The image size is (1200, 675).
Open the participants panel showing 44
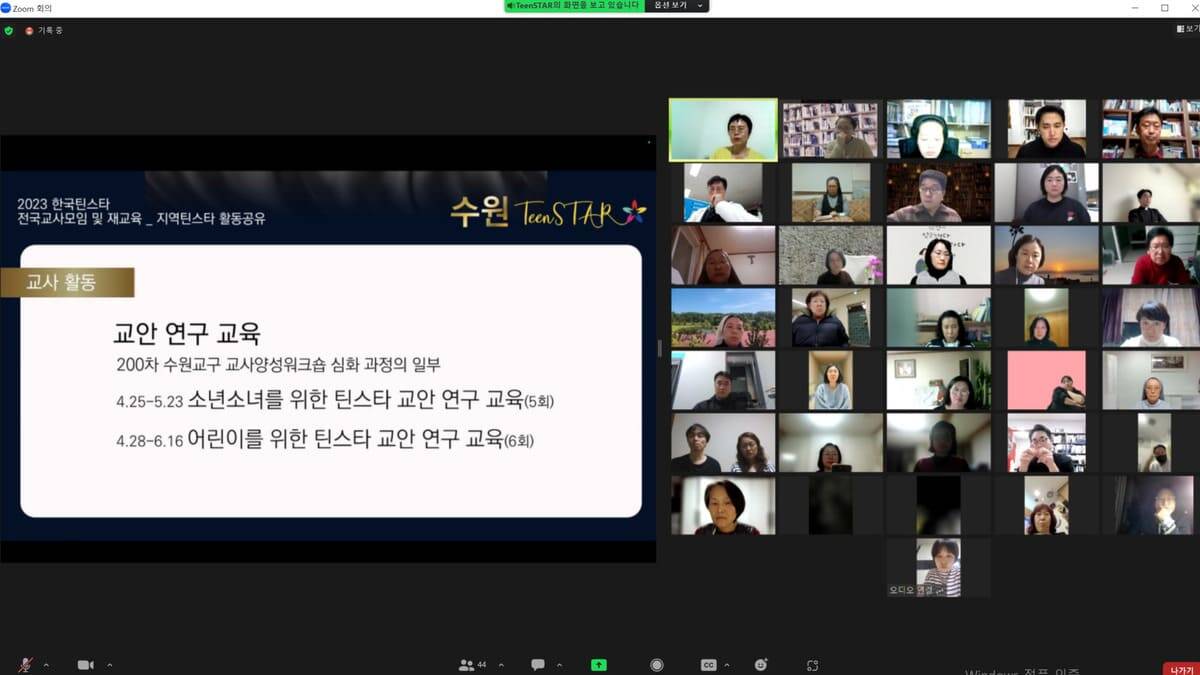coord(472,665)
